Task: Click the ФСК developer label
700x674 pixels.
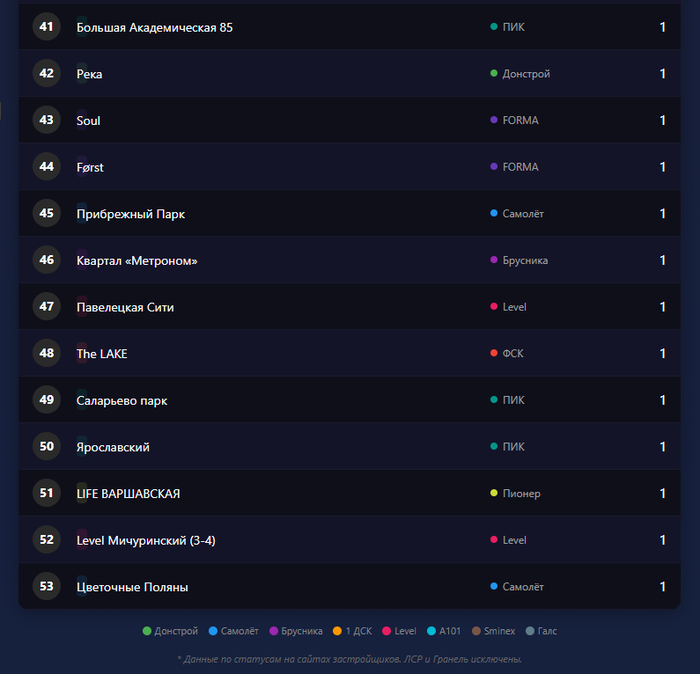Action: [513, 353]
